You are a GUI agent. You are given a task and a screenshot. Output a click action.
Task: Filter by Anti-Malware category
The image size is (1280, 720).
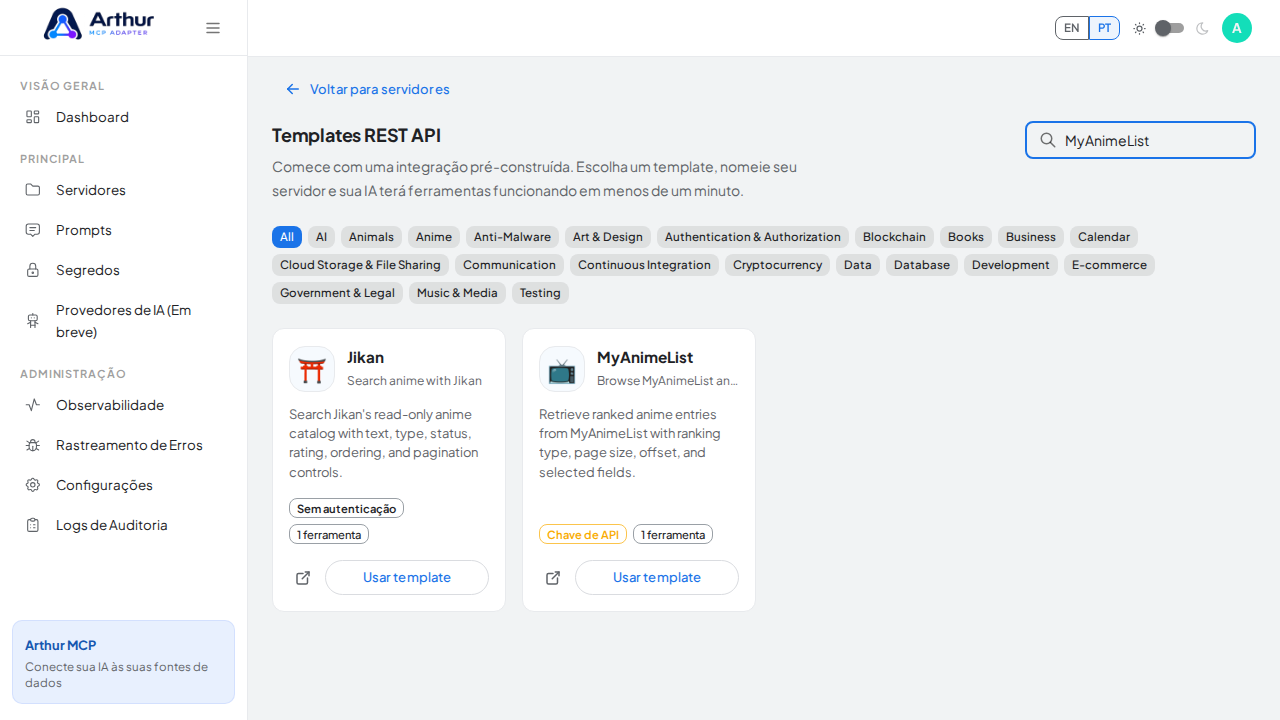point(512,237)
